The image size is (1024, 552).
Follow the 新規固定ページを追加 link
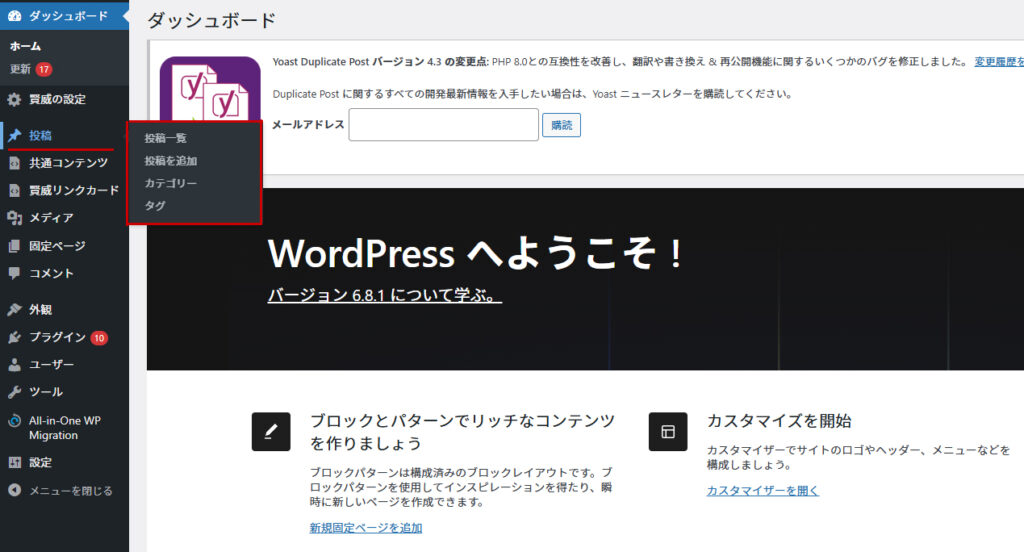(365, 527)
